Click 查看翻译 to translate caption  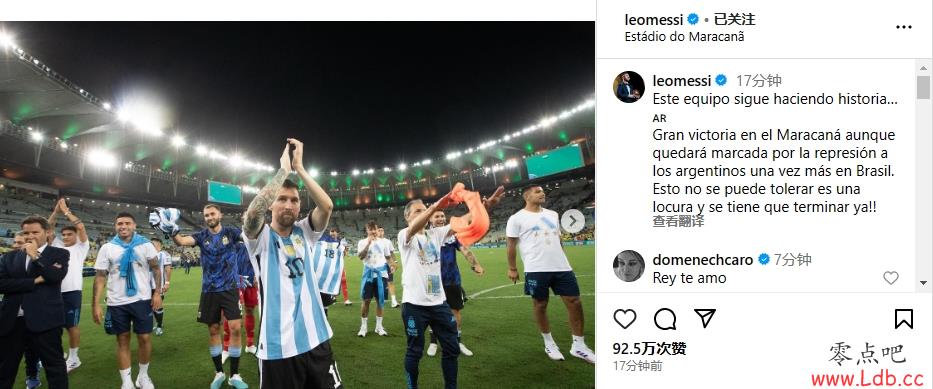coord(678,221)
